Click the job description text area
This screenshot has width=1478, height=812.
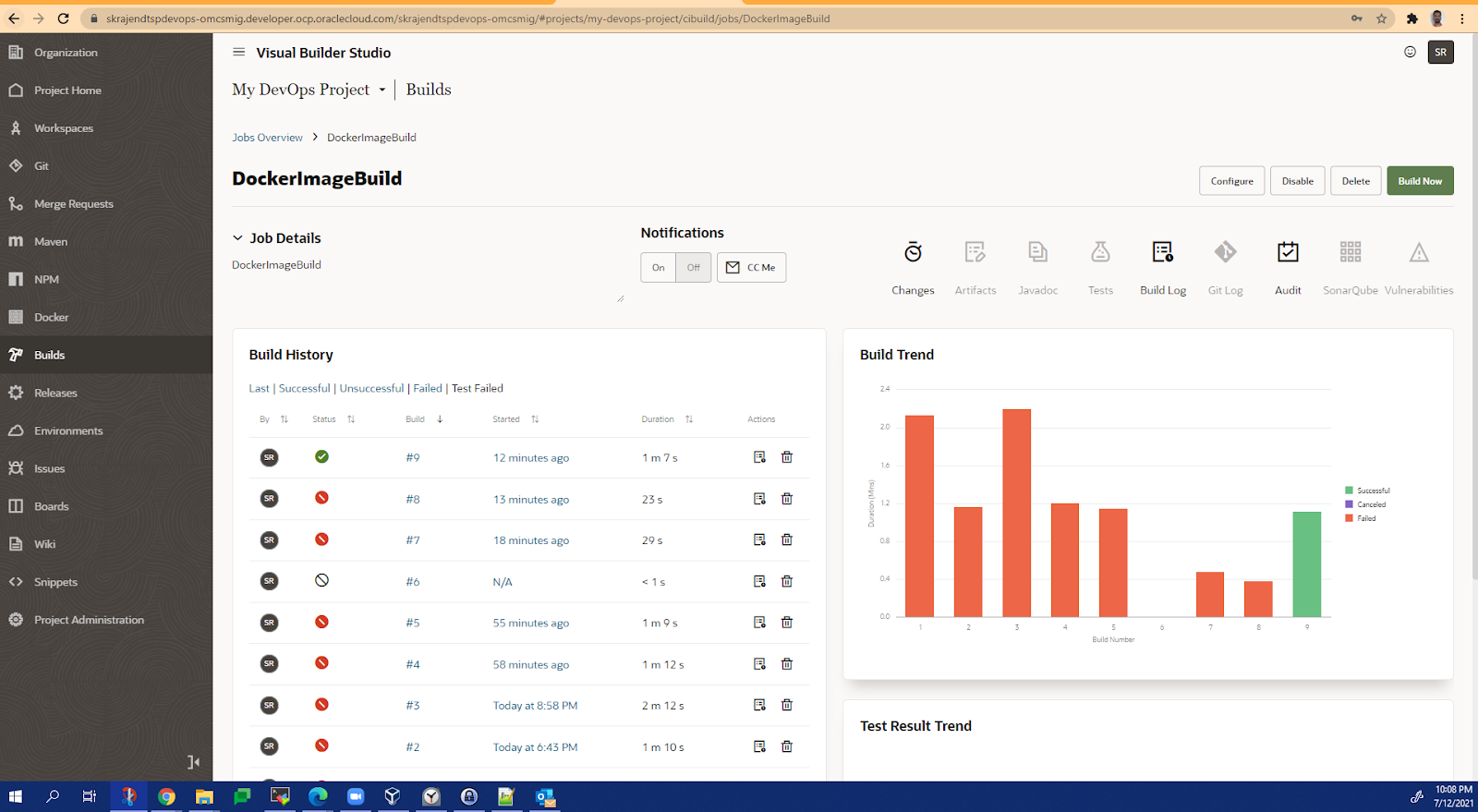(x=428, y=279)
